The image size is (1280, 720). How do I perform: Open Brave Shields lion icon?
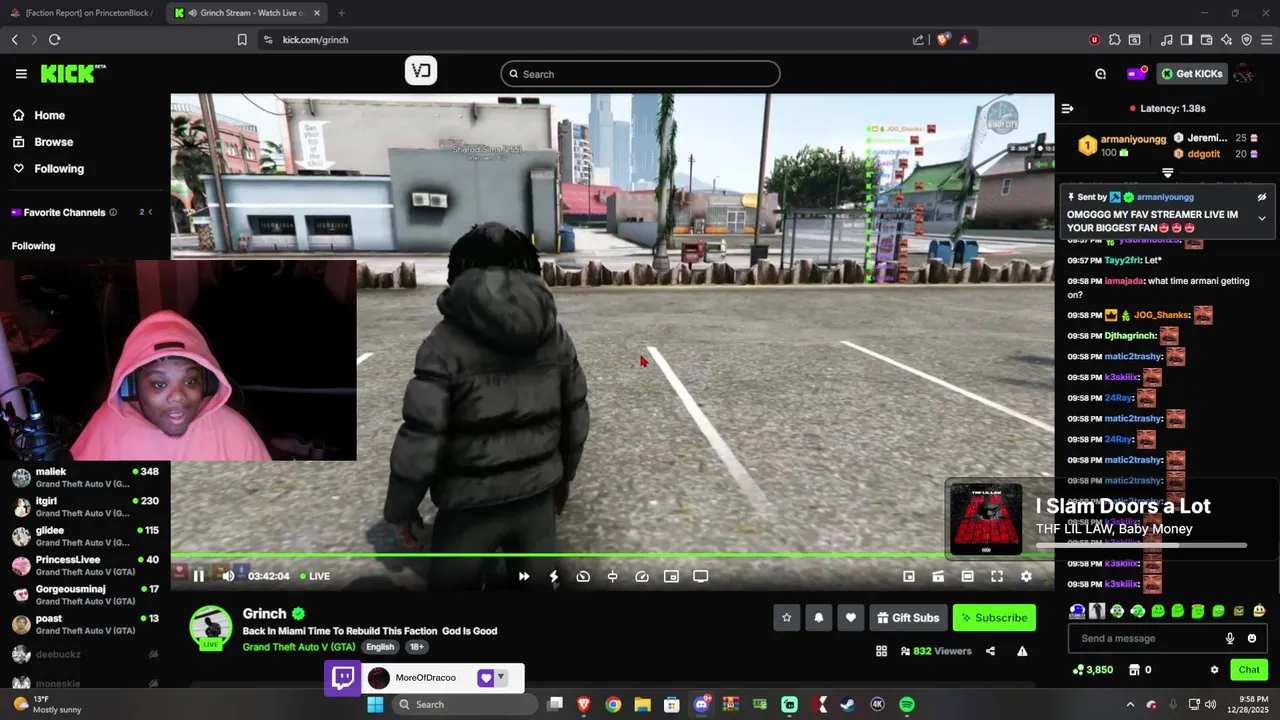coord(943,40)
